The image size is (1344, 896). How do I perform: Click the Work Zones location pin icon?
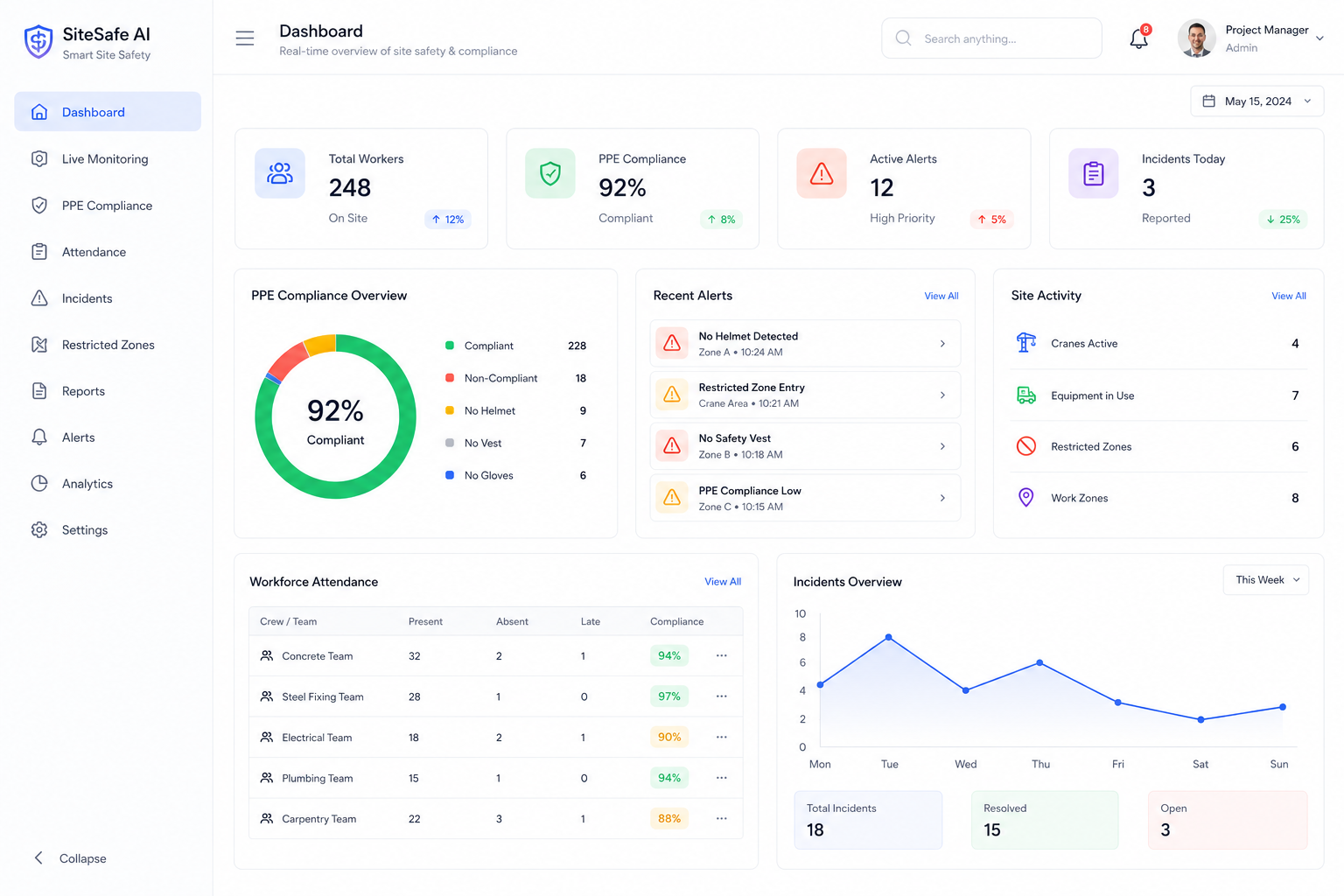1026,497
